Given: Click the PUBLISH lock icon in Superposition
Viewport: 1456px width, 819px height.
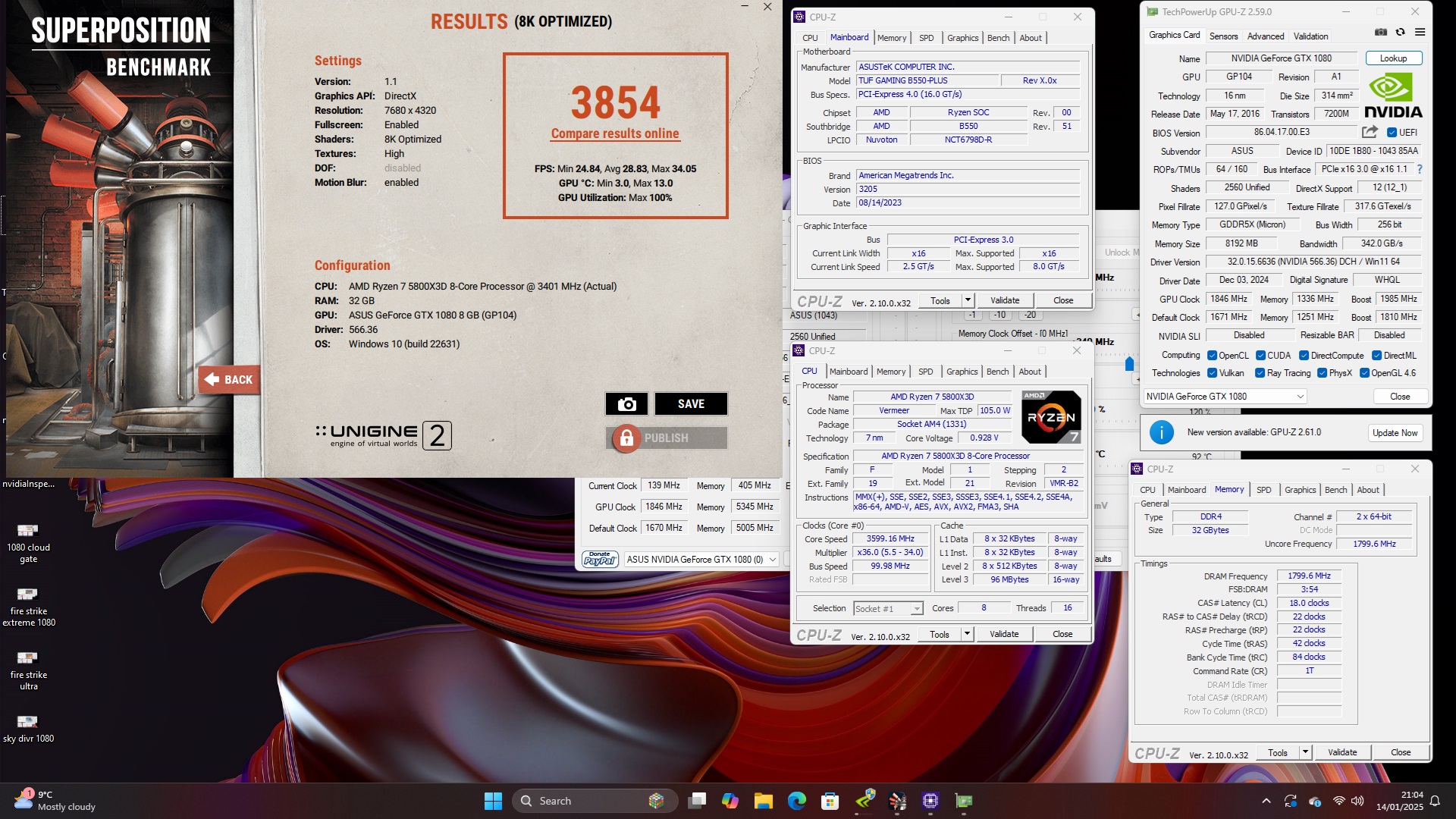Looking at the screenshot, I should (x=626, y=438).
